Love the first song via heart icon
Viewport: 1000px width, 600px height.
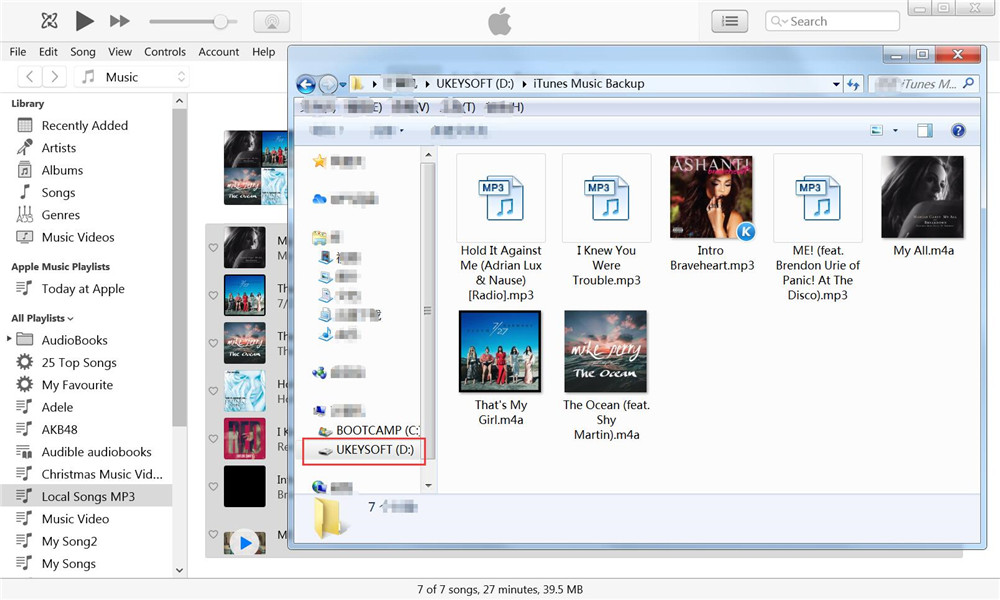pos(213,247)
